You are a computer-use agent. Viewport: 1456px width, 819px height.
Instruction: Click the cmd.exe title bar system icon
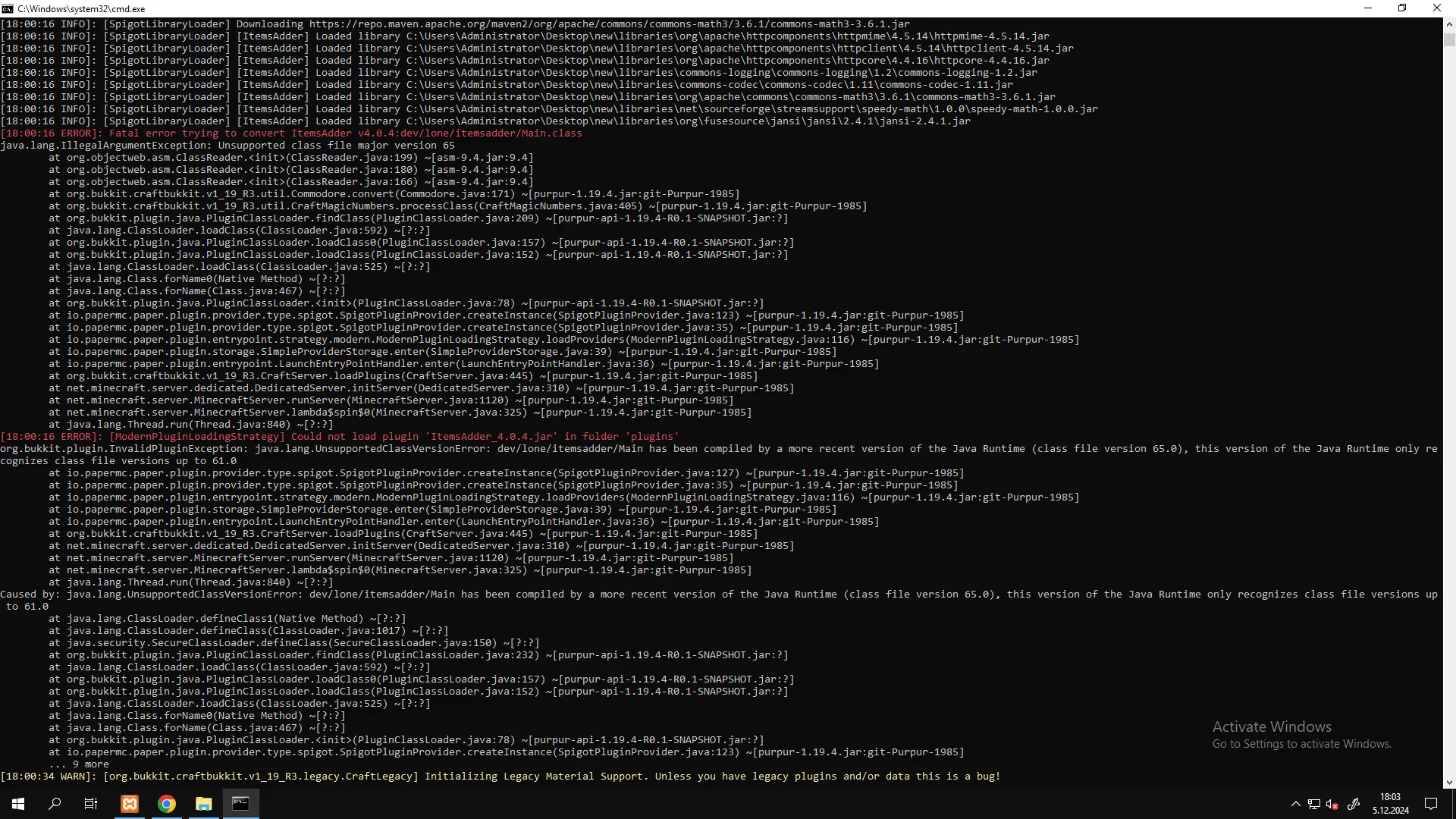pyautogui.click(x=8, y=8)
